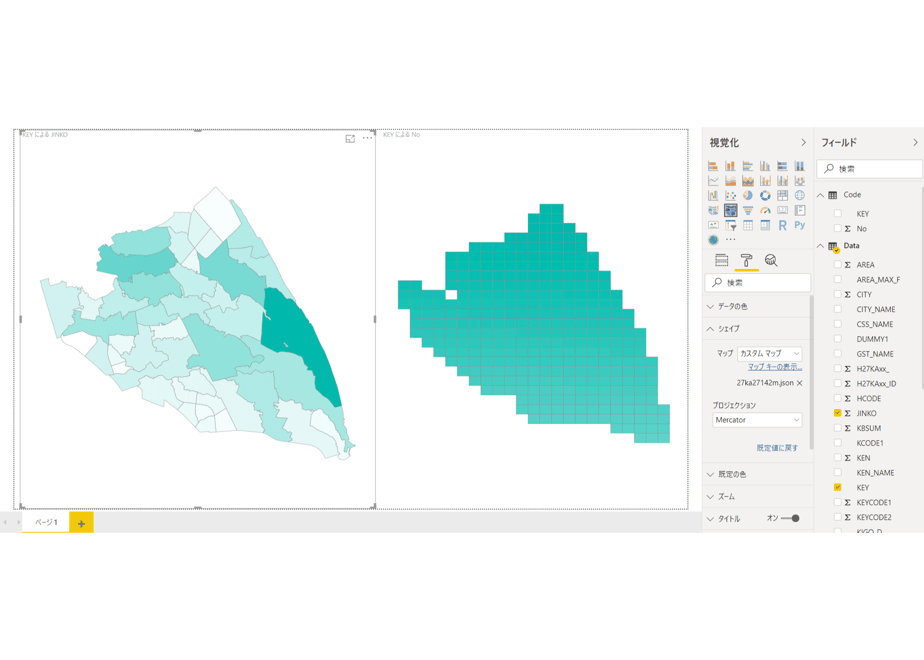Click focus mode icon on JINKO map
924x660 pixels.
pyautogui.click(x=350, y=138)
